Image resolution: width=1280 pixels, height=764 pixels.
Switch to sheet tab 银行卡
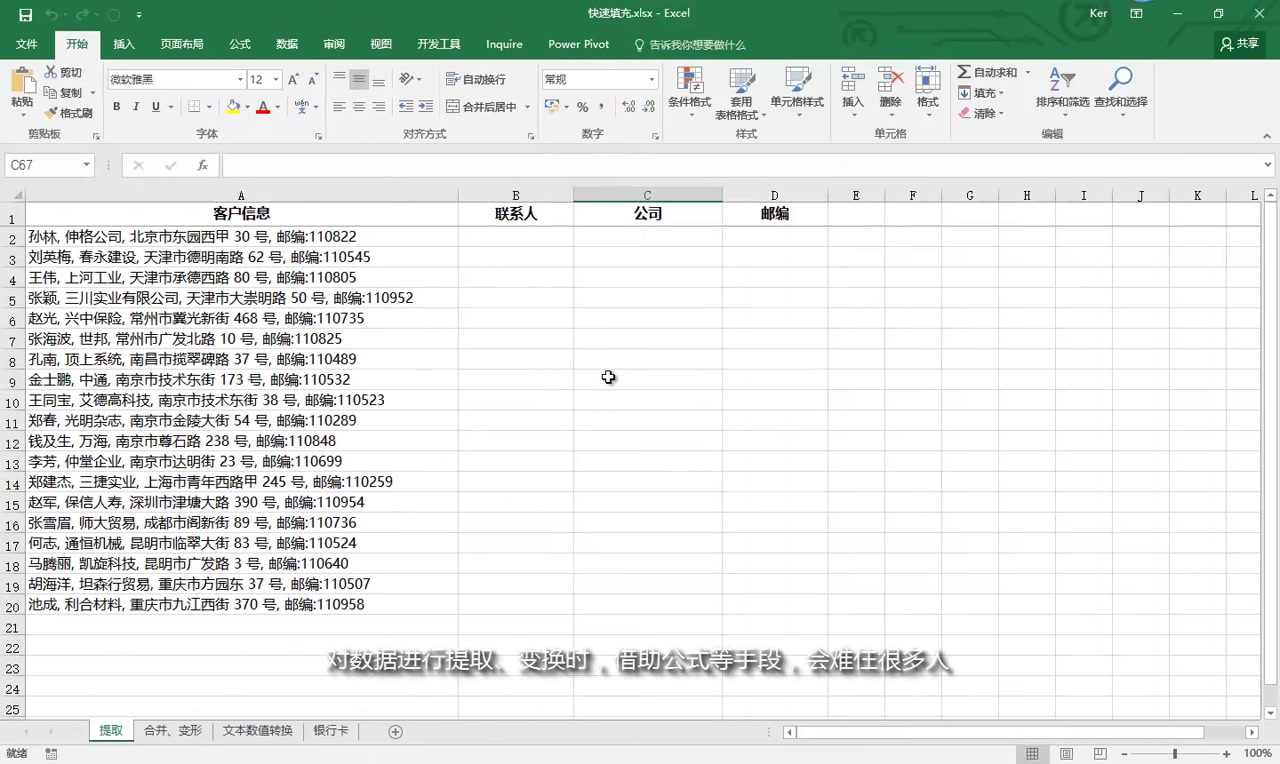pyautogui.click(x=331, y=731)
